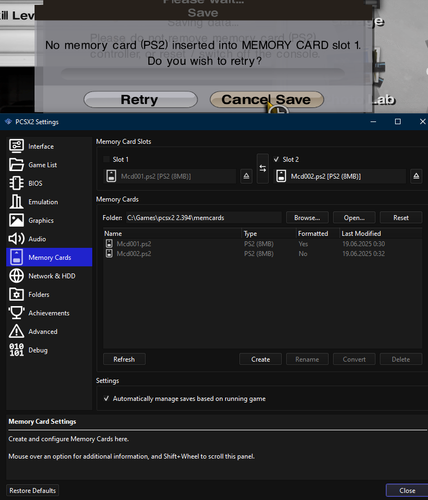
Task: Sort memory cards by Name column
Action: click(x=172, y=233)
